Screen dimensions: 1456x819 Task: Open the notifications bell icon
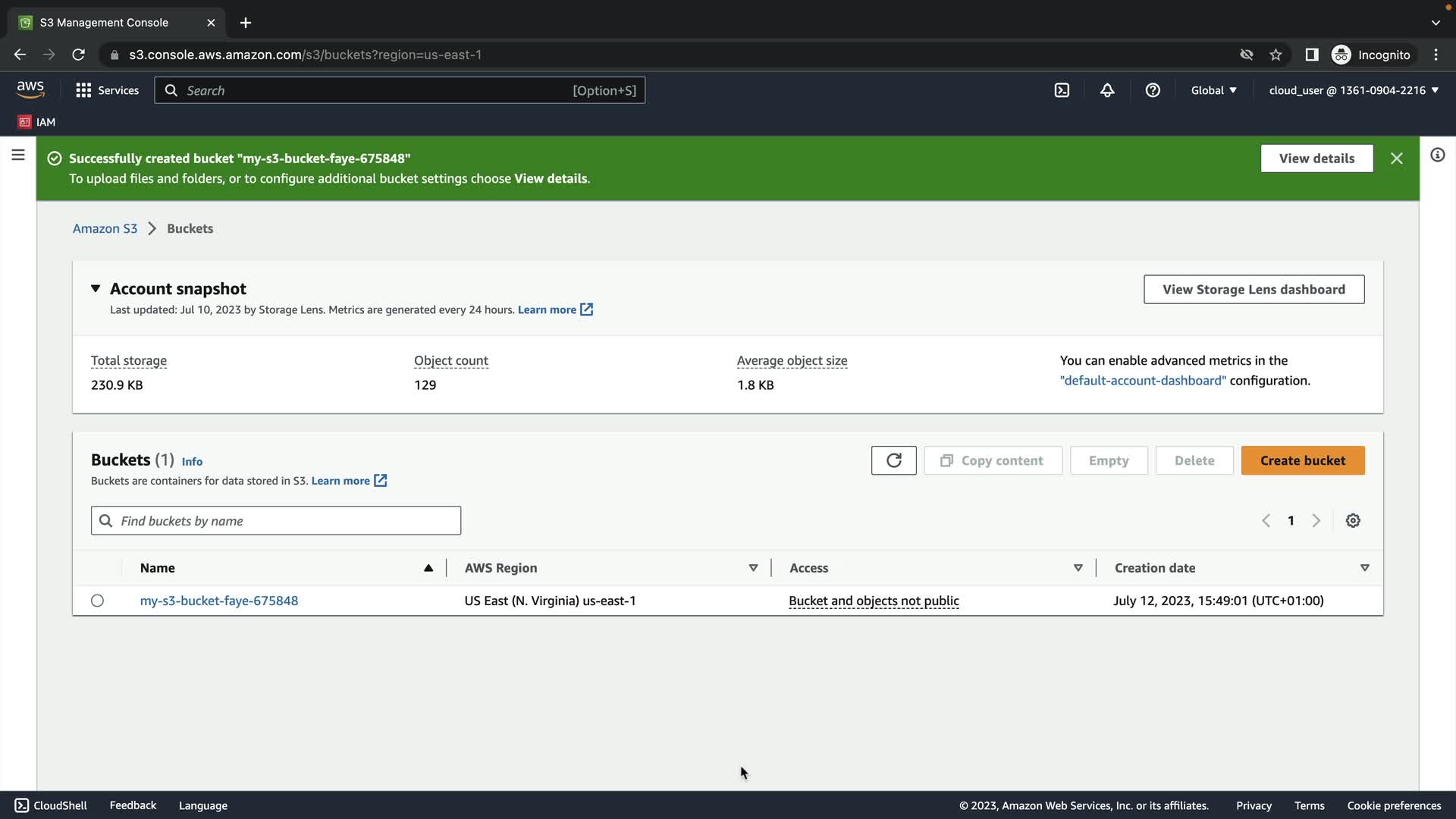(x=1107, y=90)
